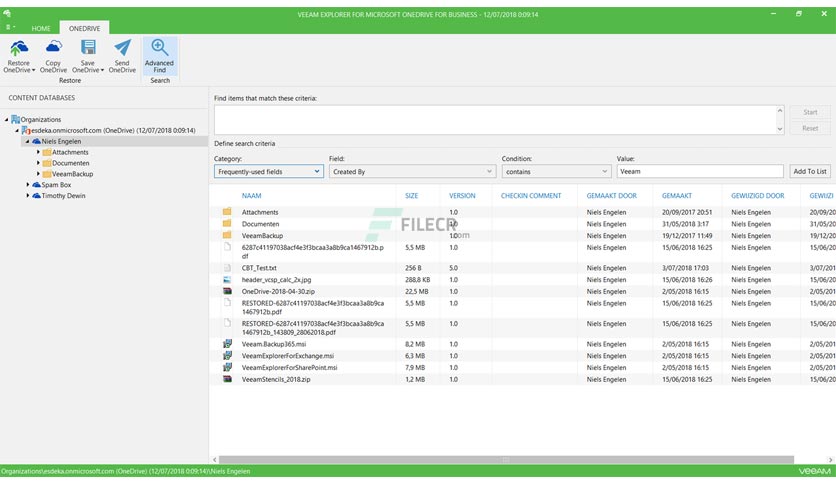Select the Veeam.Backup365.msi file name
The width and height of the screenshot is (836, 484).
pos(274,344)
